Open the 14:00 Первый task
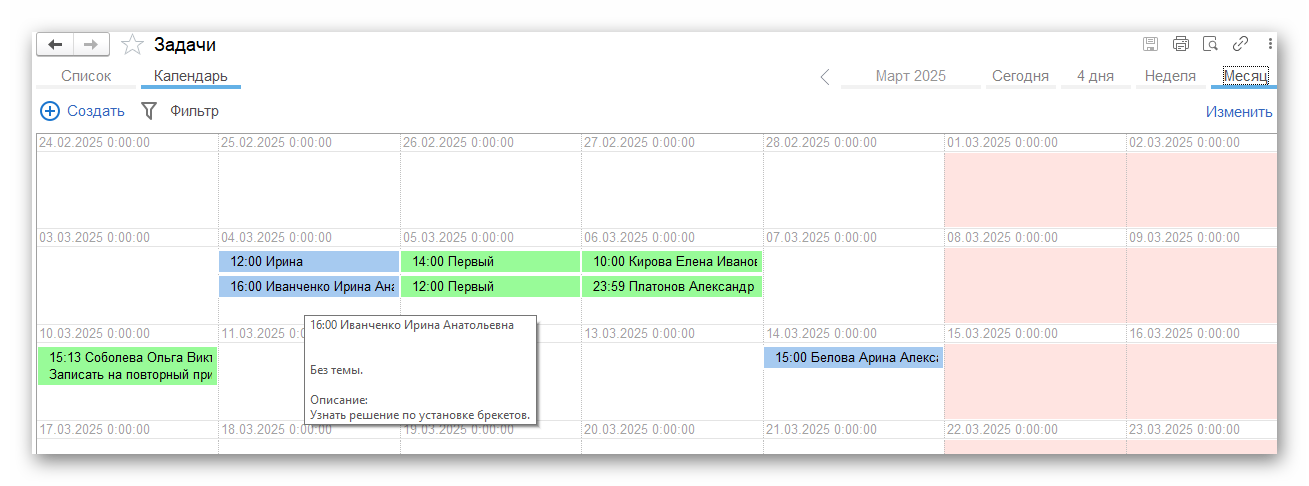The height and width of the screenshot is (486, 1309). point(490,261)
